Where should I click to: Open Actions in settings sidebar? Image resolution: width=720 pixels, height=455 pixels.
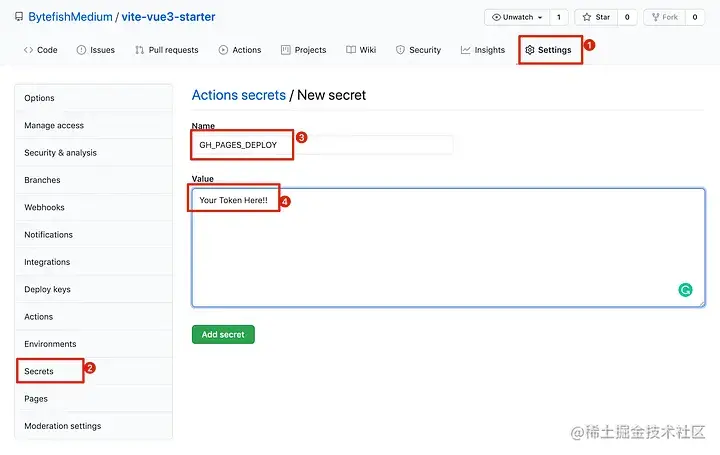94,316
